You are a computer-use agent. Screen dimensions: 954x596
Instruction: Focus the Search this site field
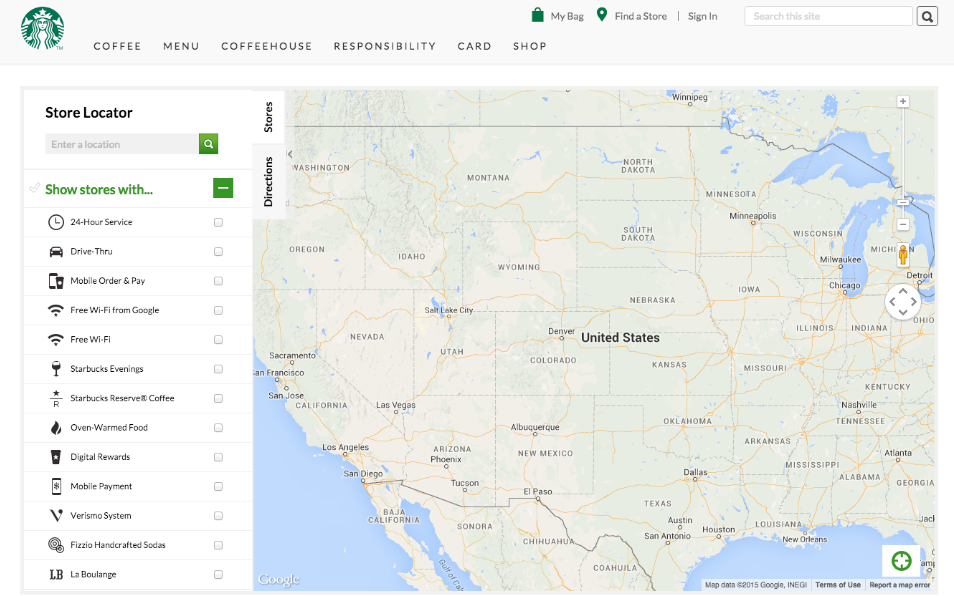[829, 16]
